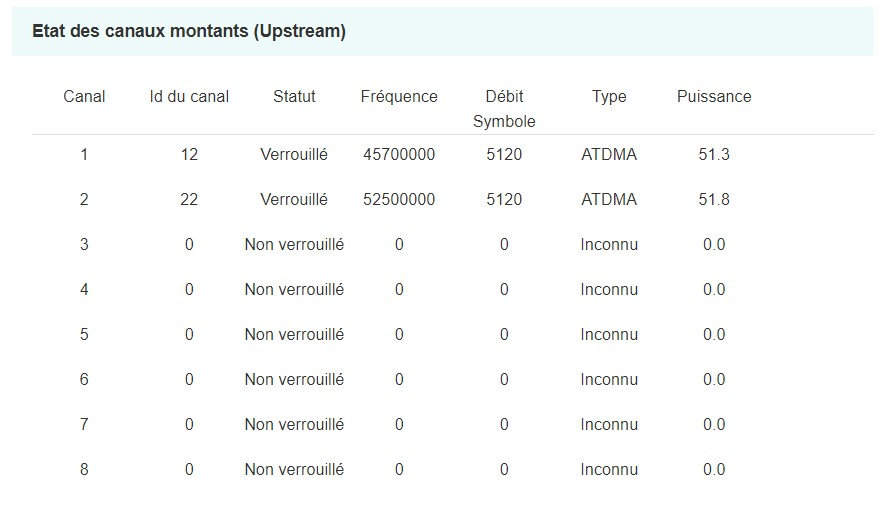This screenshot has height=522, width=882.
Task: Click the Statut column header
Action: [294, 97]
